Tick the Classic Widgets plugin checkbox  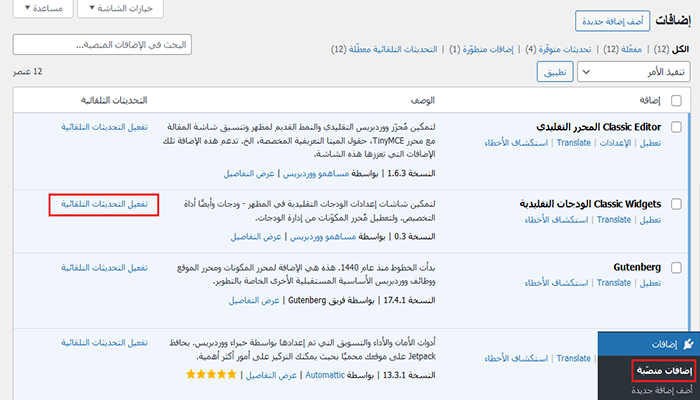676,204
